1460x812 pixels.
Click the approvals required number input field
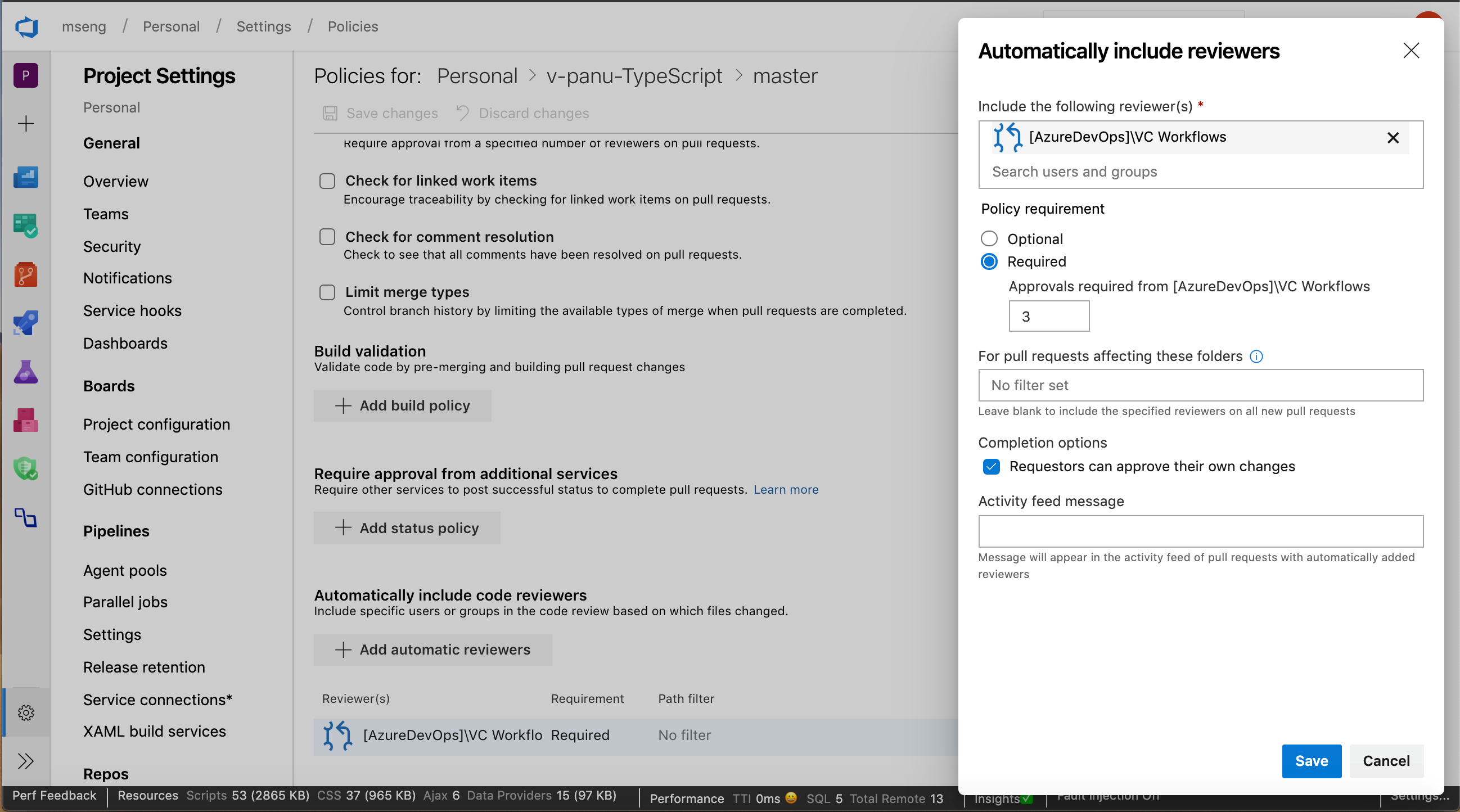coord(1049,317)
